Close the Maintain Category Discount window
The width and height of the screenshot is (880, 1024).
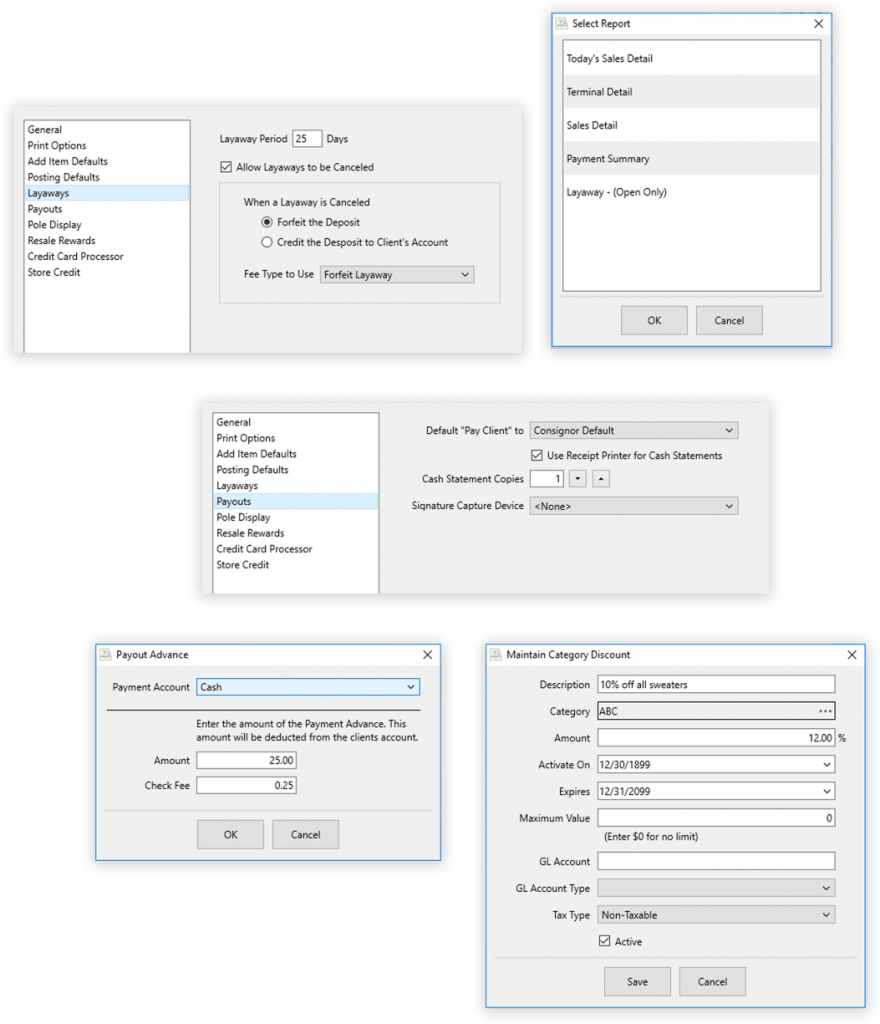point(852,655)
